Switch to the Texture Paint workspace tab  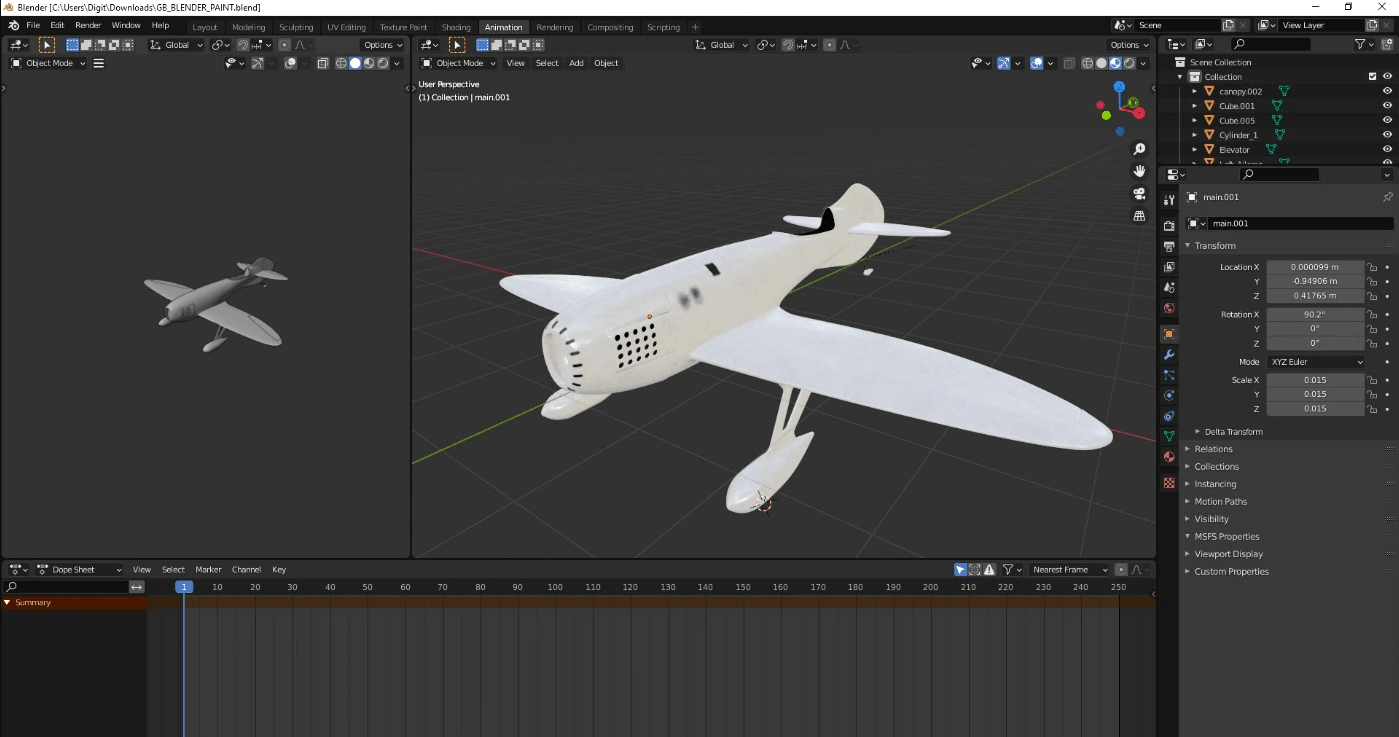coord(403,27)
